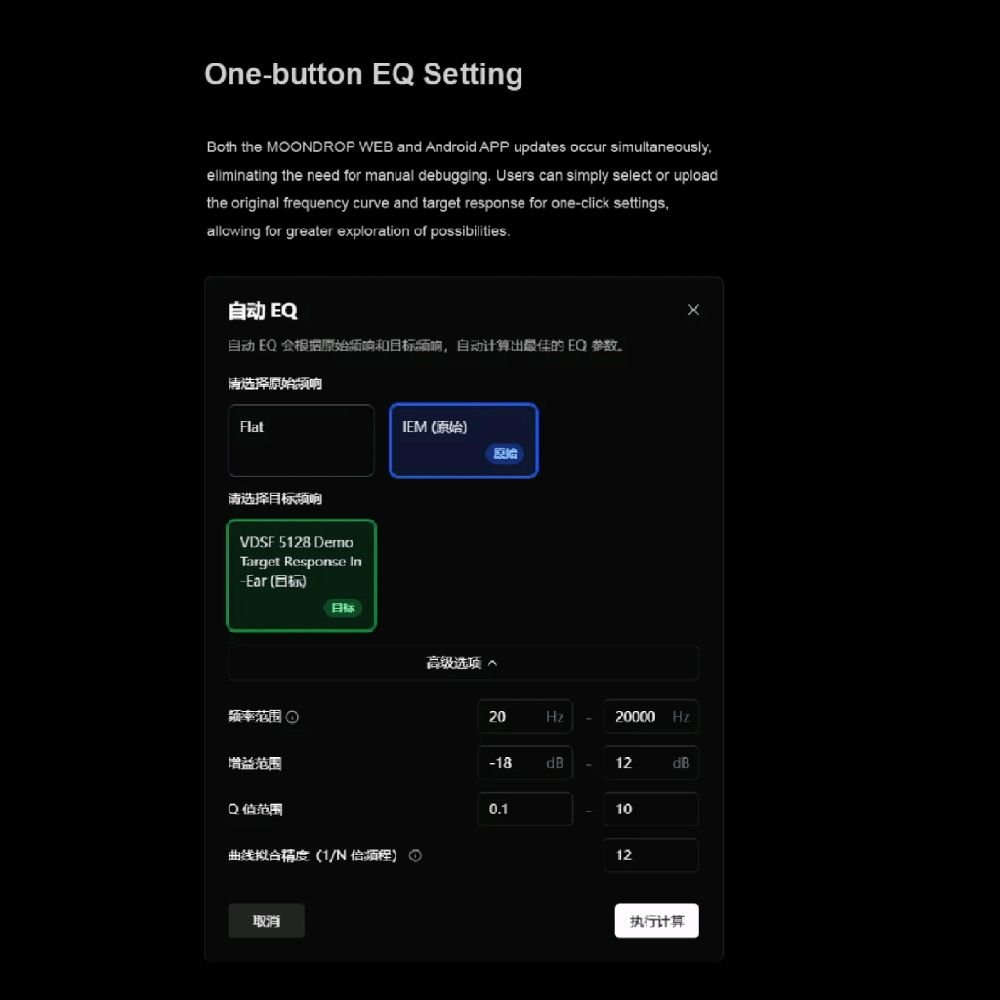
Task: Click the Q 值范围 label
Action: 255,809
